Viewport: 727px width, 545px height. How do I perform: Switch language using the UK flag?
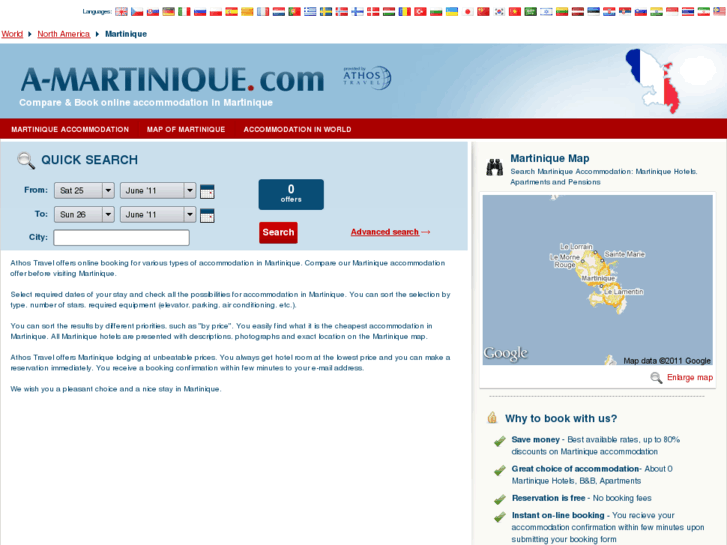pyautogui.click(x=121, y=12)
